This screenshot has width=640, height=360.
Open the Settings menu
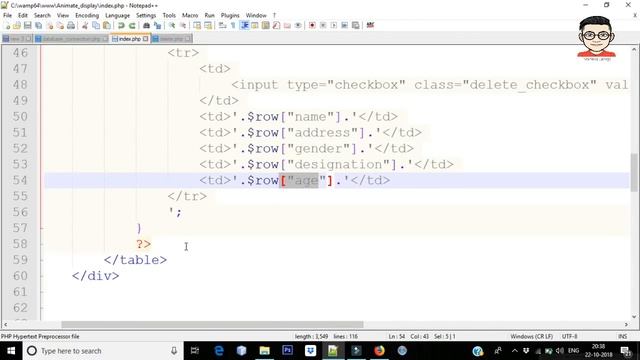tap(146, 15)
